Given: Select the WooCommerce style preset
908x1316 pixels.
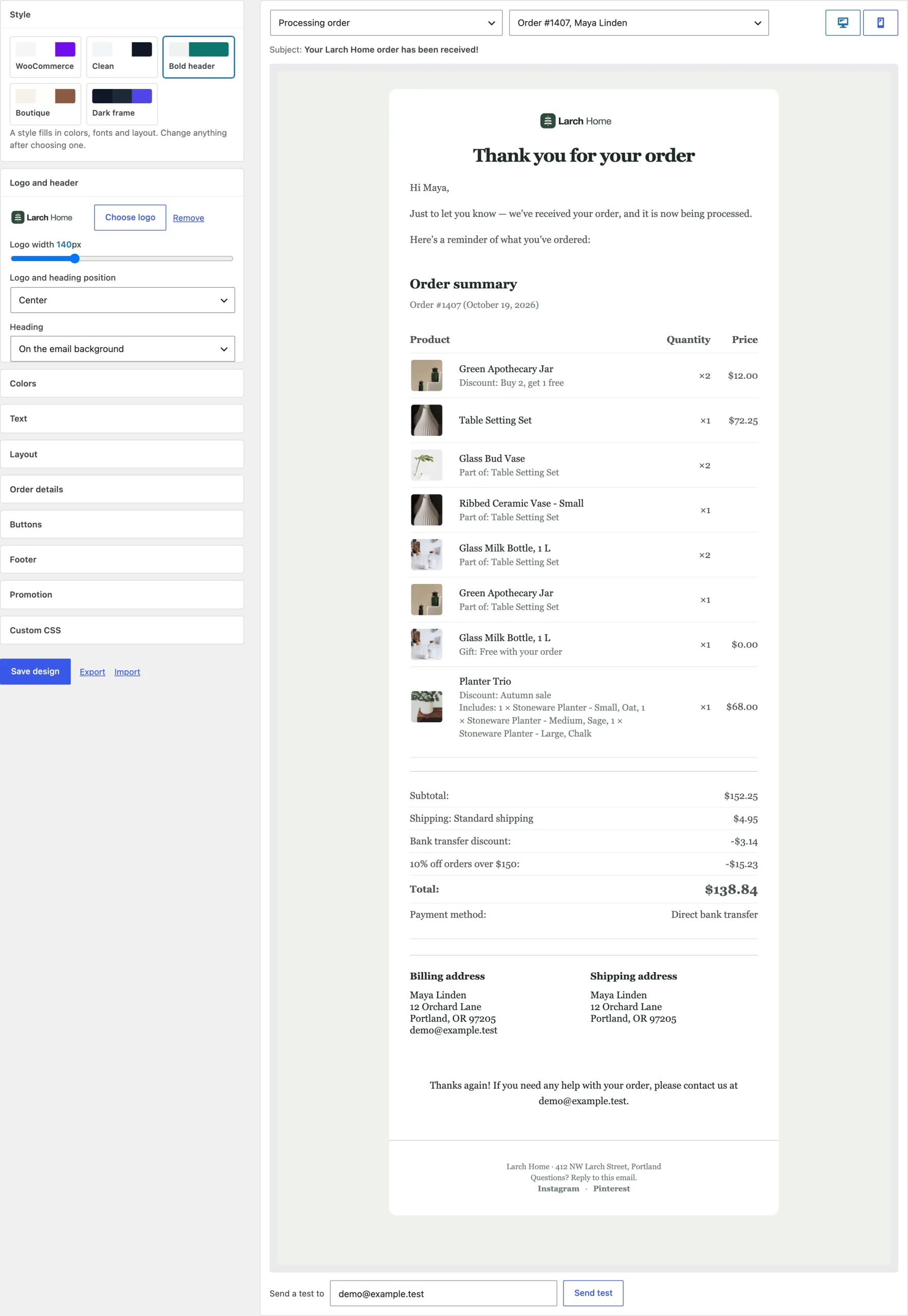Looking at the screenshot, I should [46, 57].
